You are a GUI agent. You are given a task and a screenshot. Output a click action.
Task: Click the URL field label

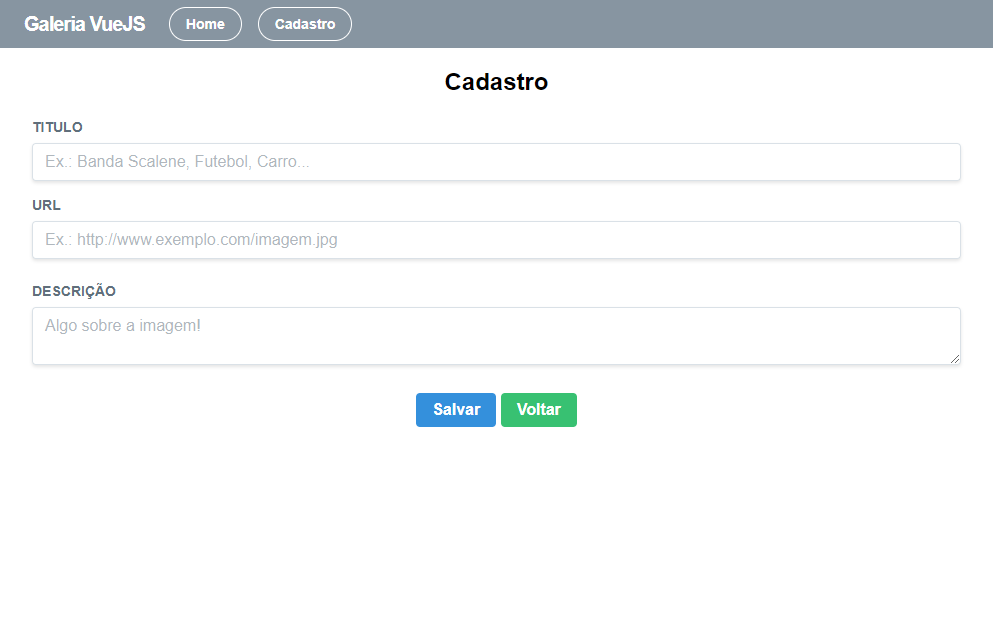pyautogui.click(x=46, y=205)
